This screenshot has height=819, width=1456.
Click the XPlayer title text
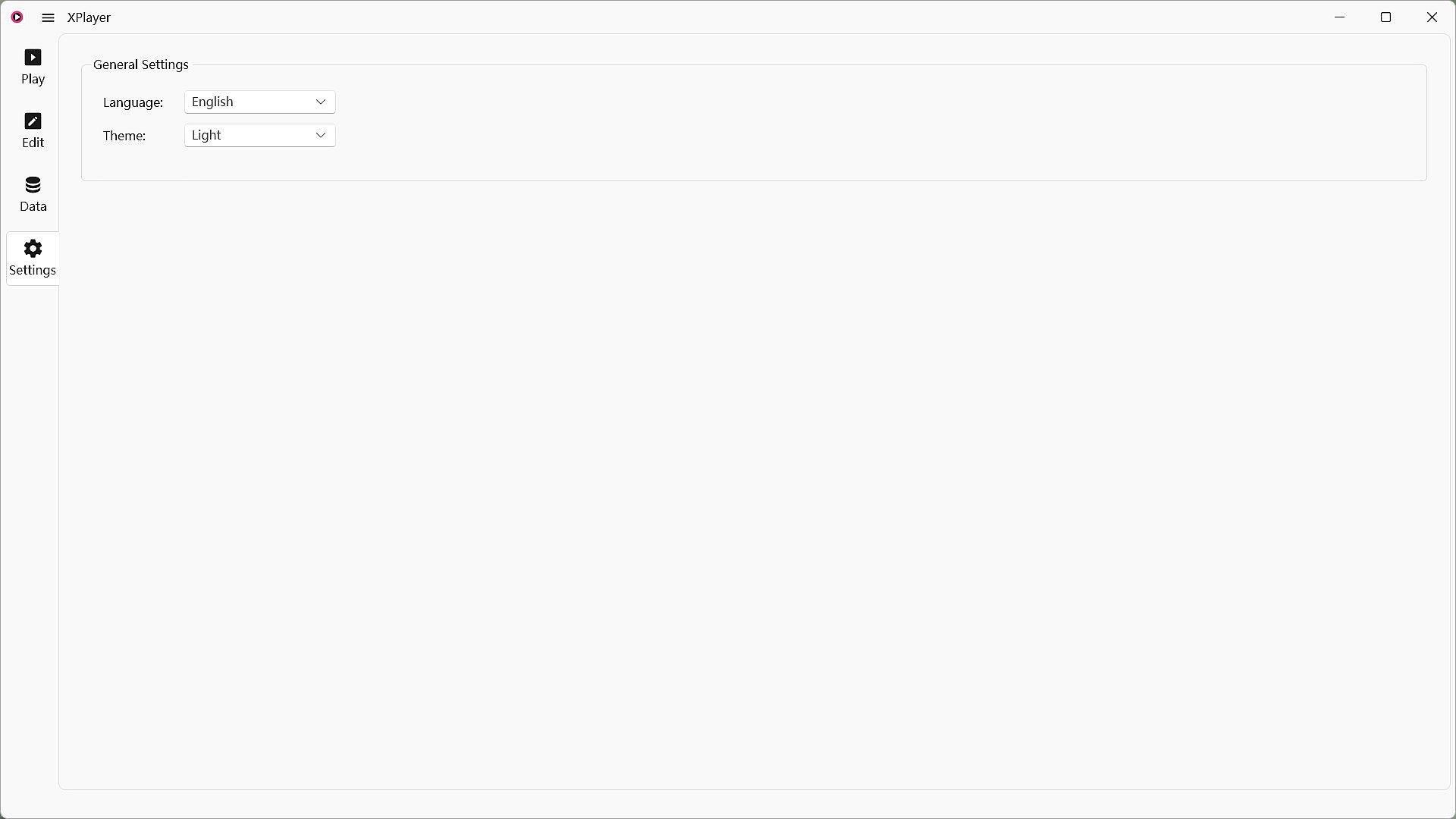[x=89, y=18]
